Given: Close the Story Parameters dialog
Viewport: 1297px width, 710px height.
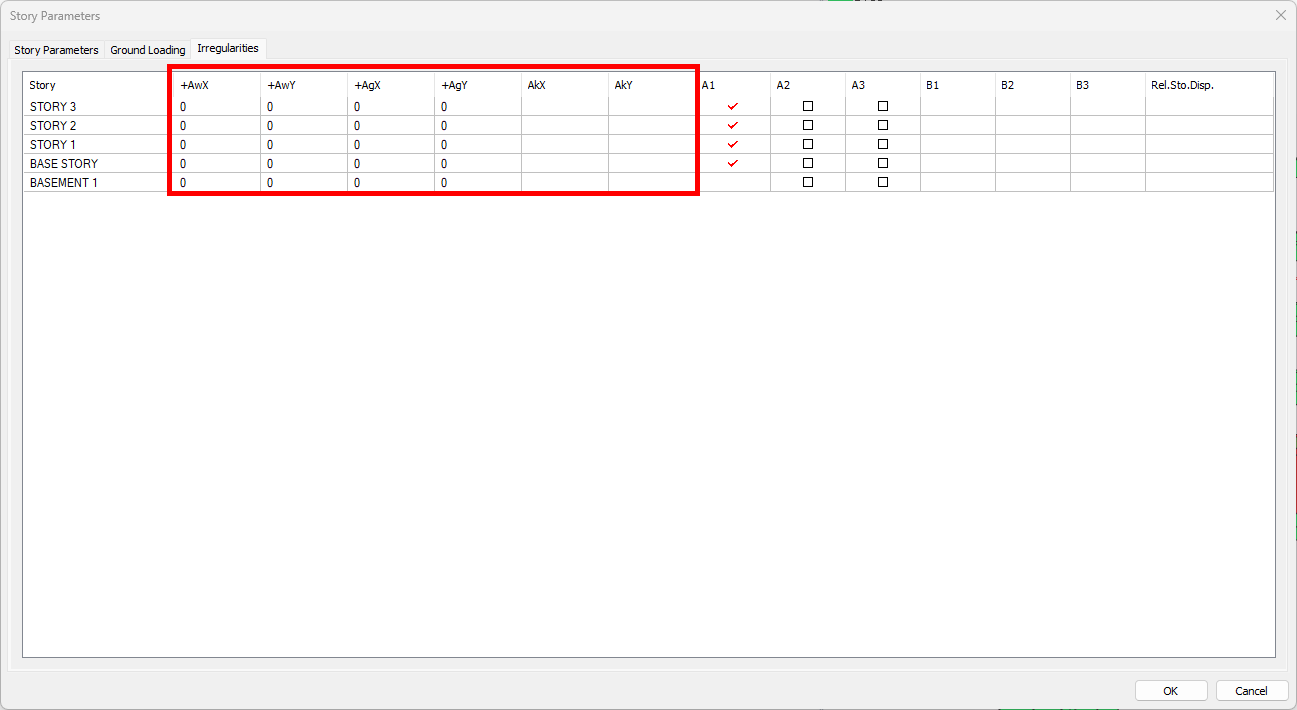Looking at the screenshot, I should click(1280, 15).
